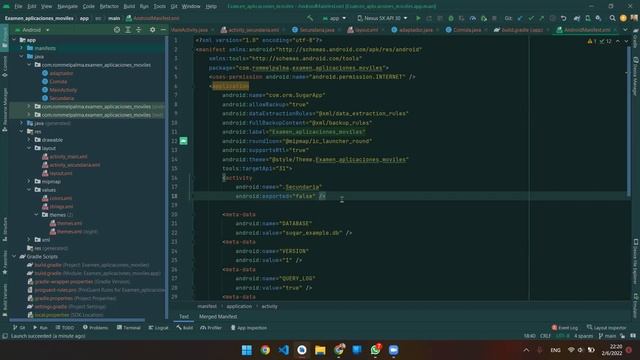Open the Logcat tool window

click(158, 328)
